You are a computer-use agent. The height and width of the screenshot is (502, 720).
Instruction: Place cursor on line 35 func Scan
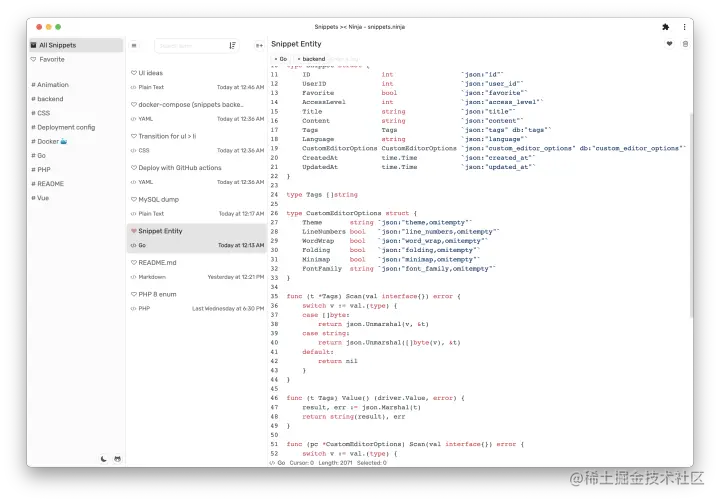pos(373,297)
